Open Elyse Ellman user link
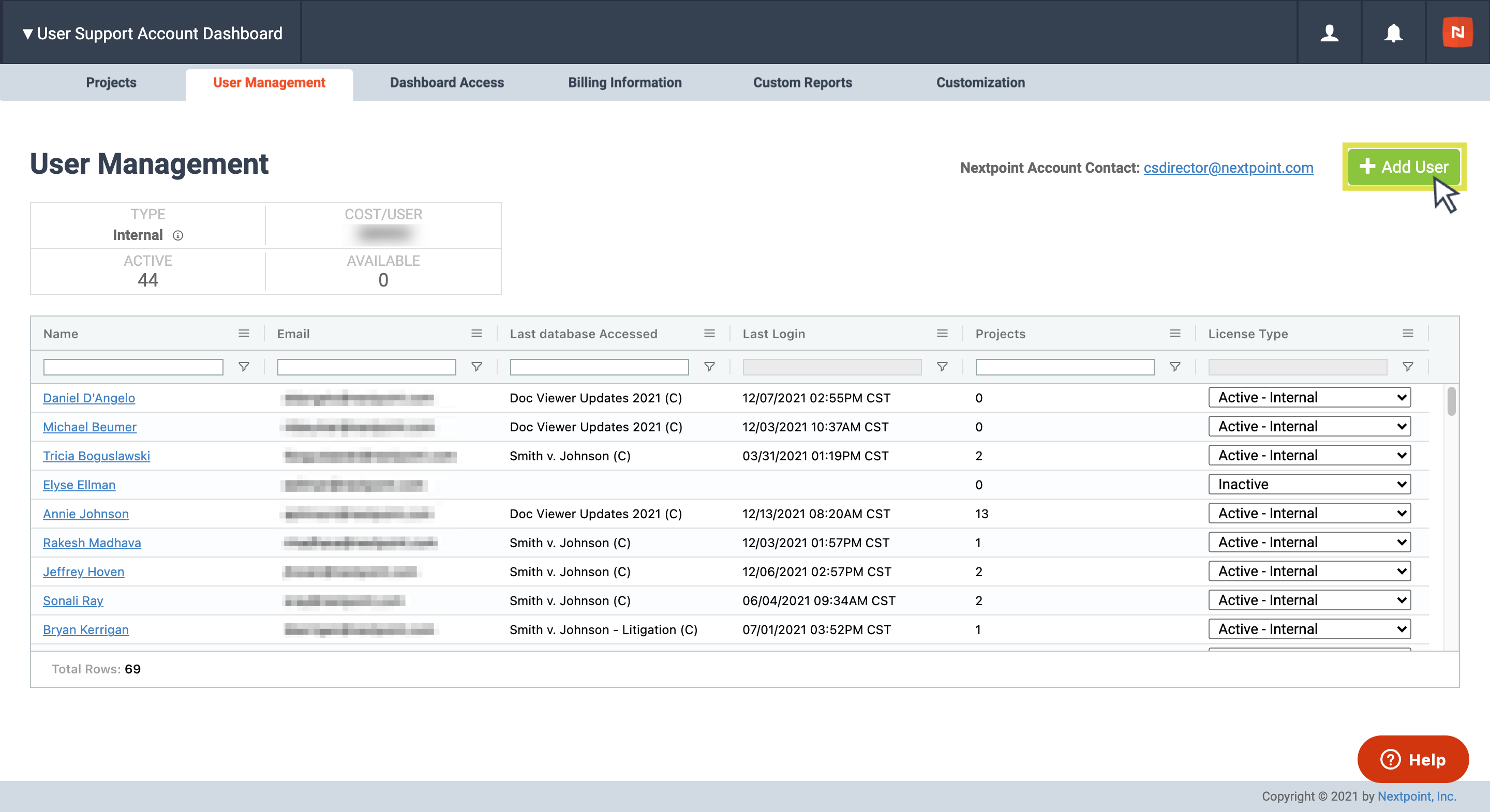1490x812 pixels. tap(79, 485)
